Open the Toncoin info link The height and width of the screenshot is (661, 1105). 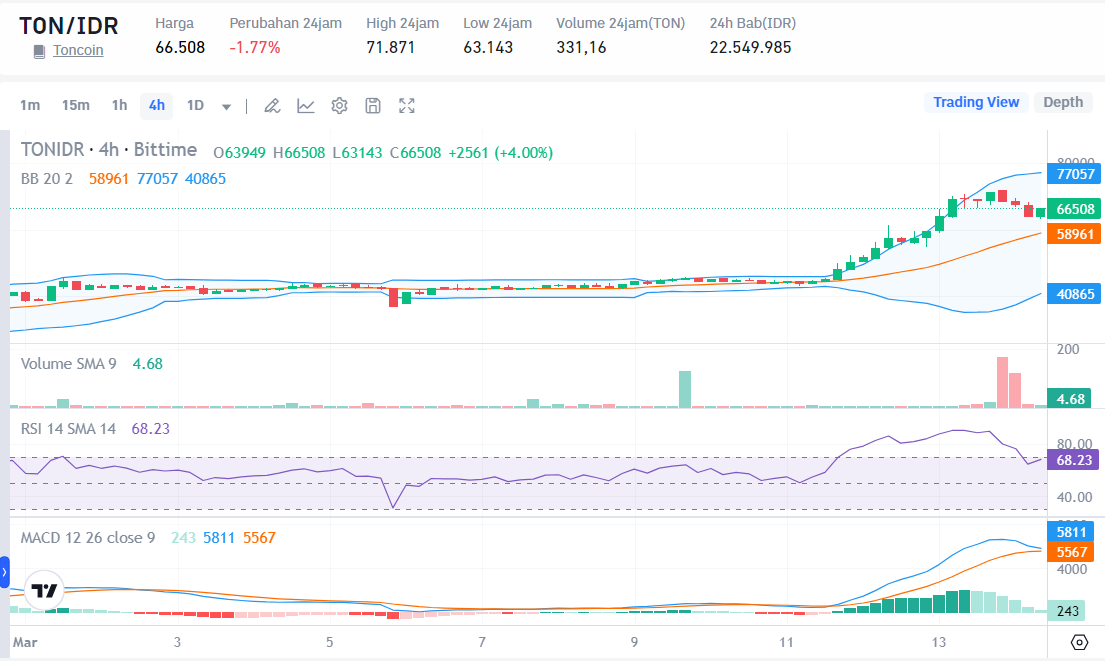78,51
